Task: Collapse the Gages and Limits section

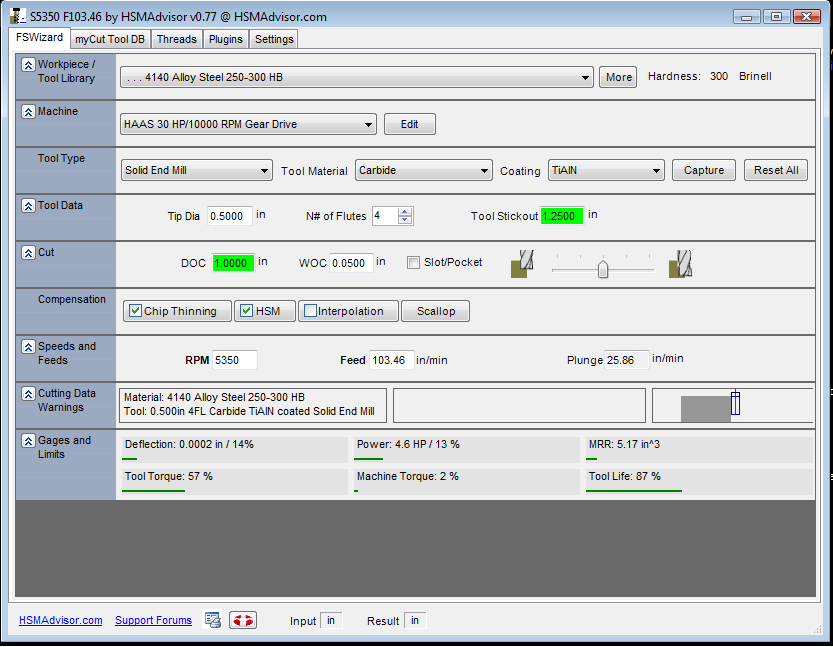Action: click(x=28, y=440)
